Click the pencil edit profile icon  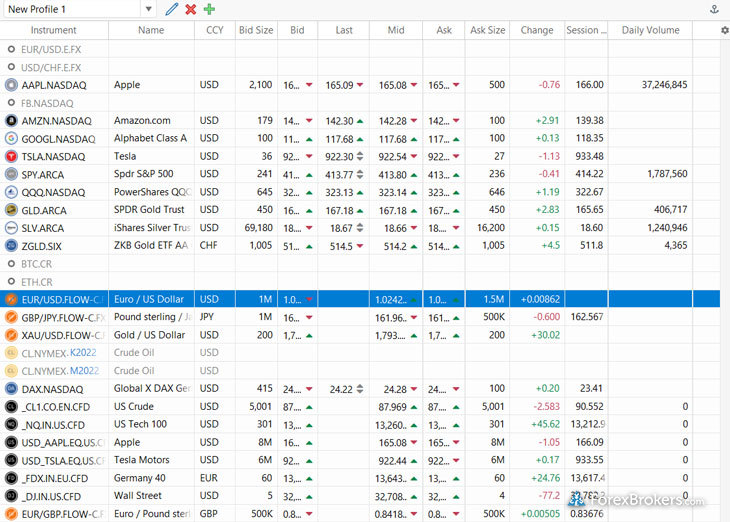172,9
